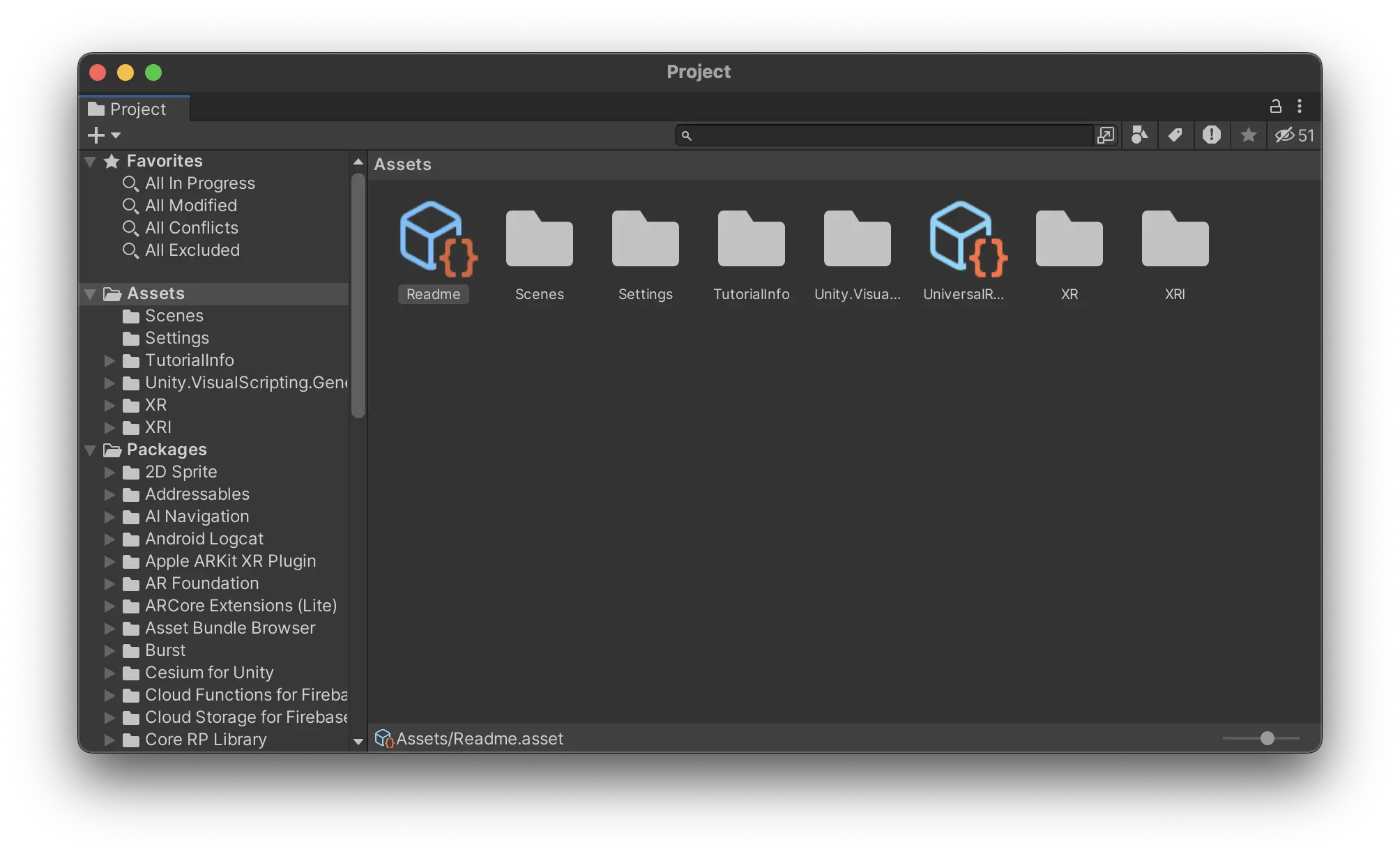The image size is (1400, 856).
Task: Adjust the icon size slider
Action: tap(1267, 737)
